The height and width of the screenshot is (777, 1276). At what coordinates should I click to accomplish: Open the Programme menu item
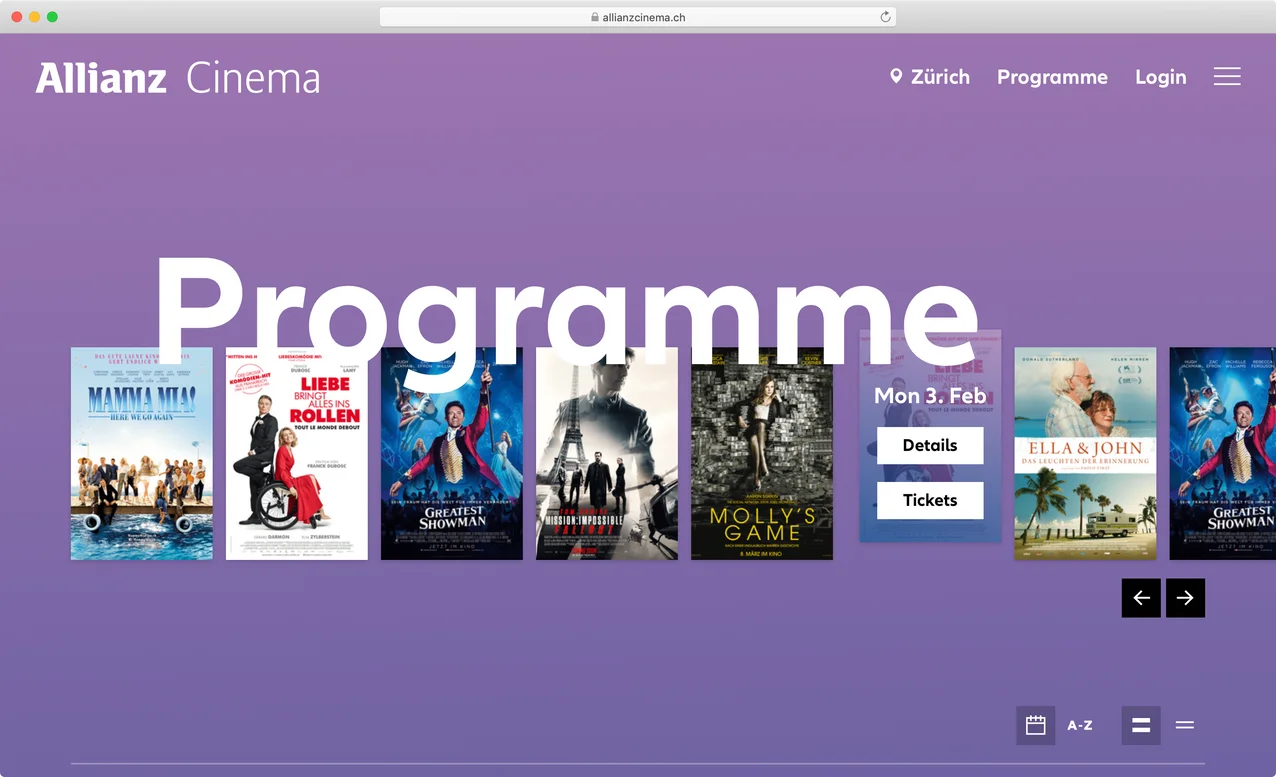tap(1052, 76)
